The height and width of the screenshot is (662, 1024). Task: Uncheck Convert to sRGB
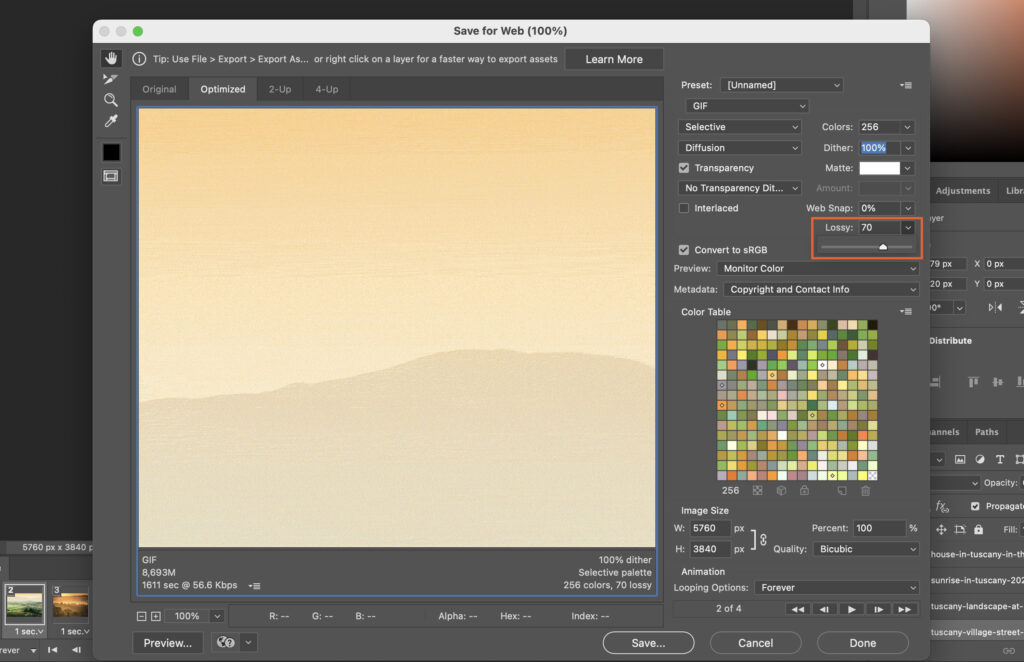[684, 249]
